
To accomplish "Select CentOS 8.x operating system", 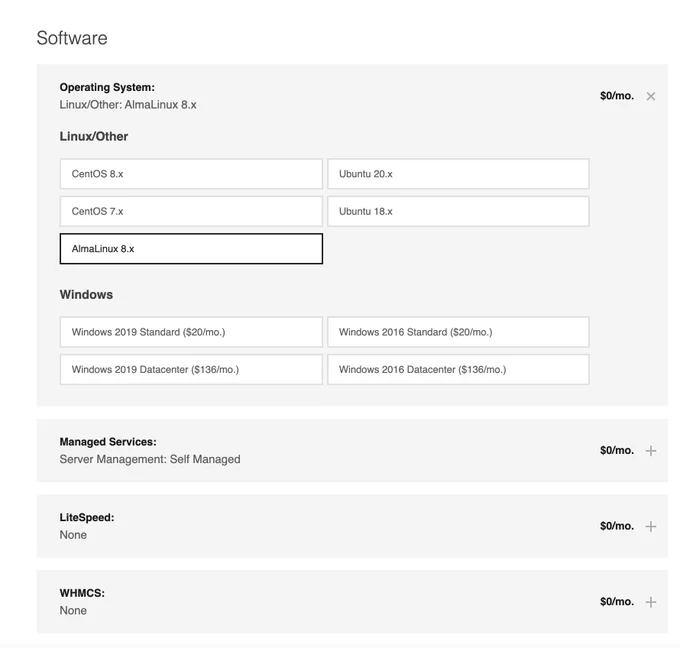I will [x=191, y=174].
